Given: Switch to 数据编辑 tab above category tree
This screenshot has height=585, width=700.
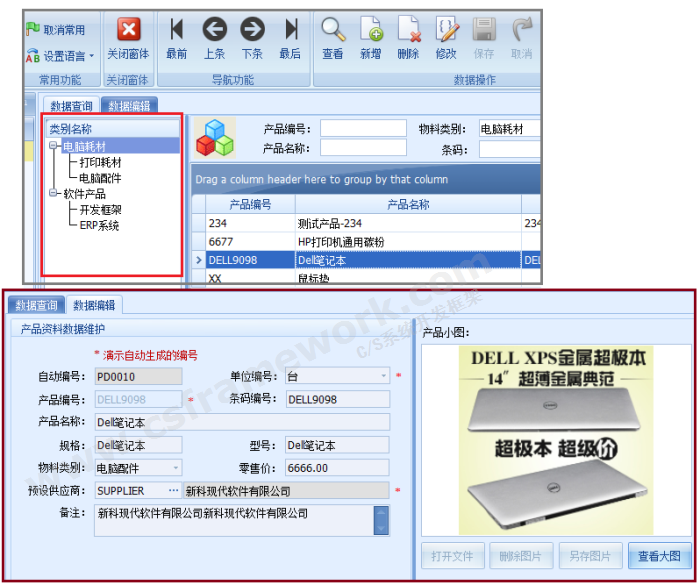Looking at the screenshot, I should click(x=130, y=106).
